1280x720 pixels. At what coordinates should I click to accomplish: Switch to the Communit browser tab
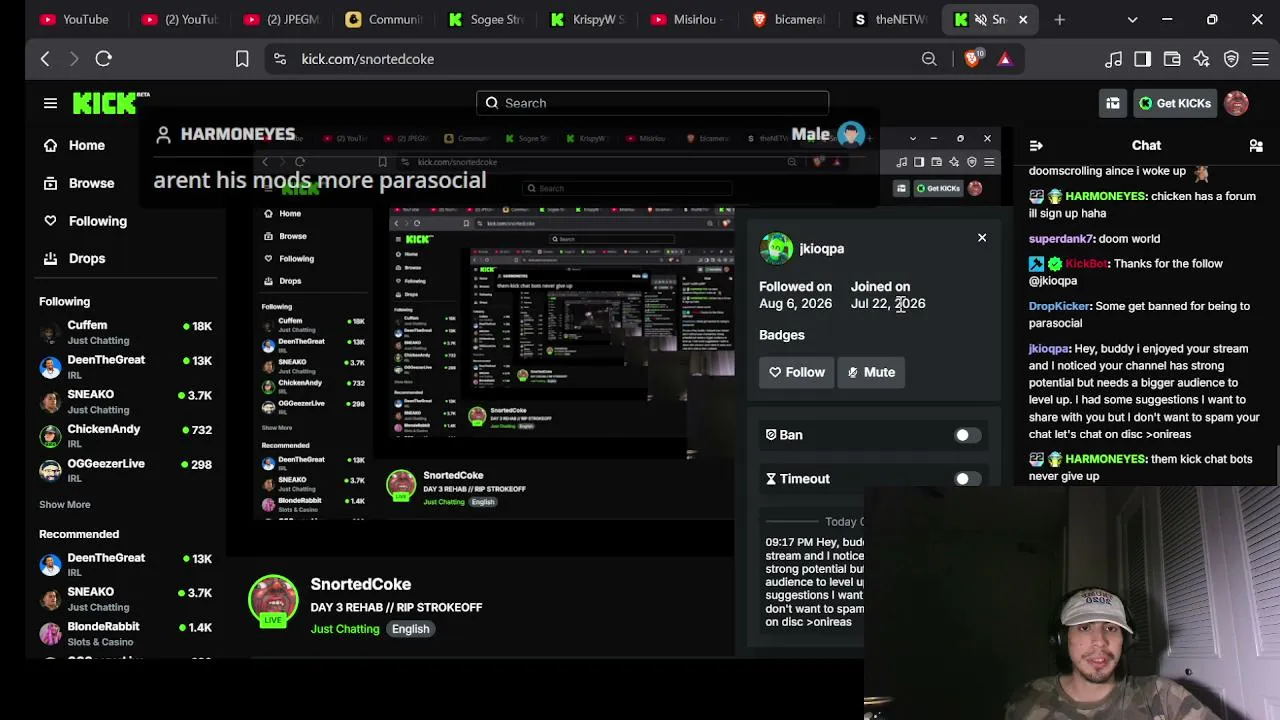383,19
